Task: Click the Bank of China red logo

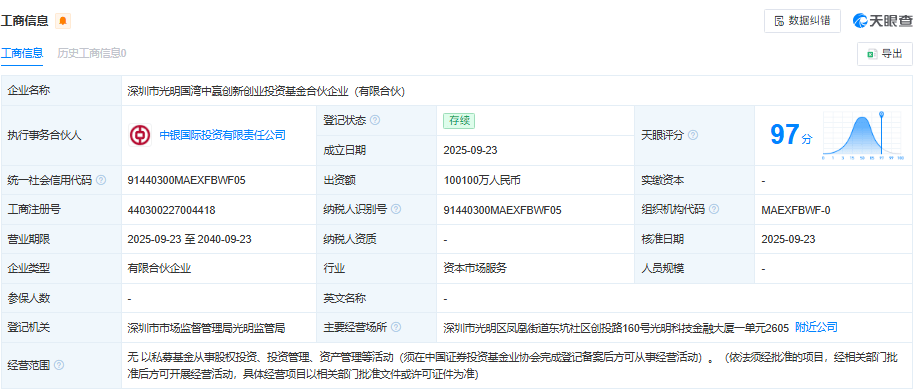Action: [x=140, y=135]
